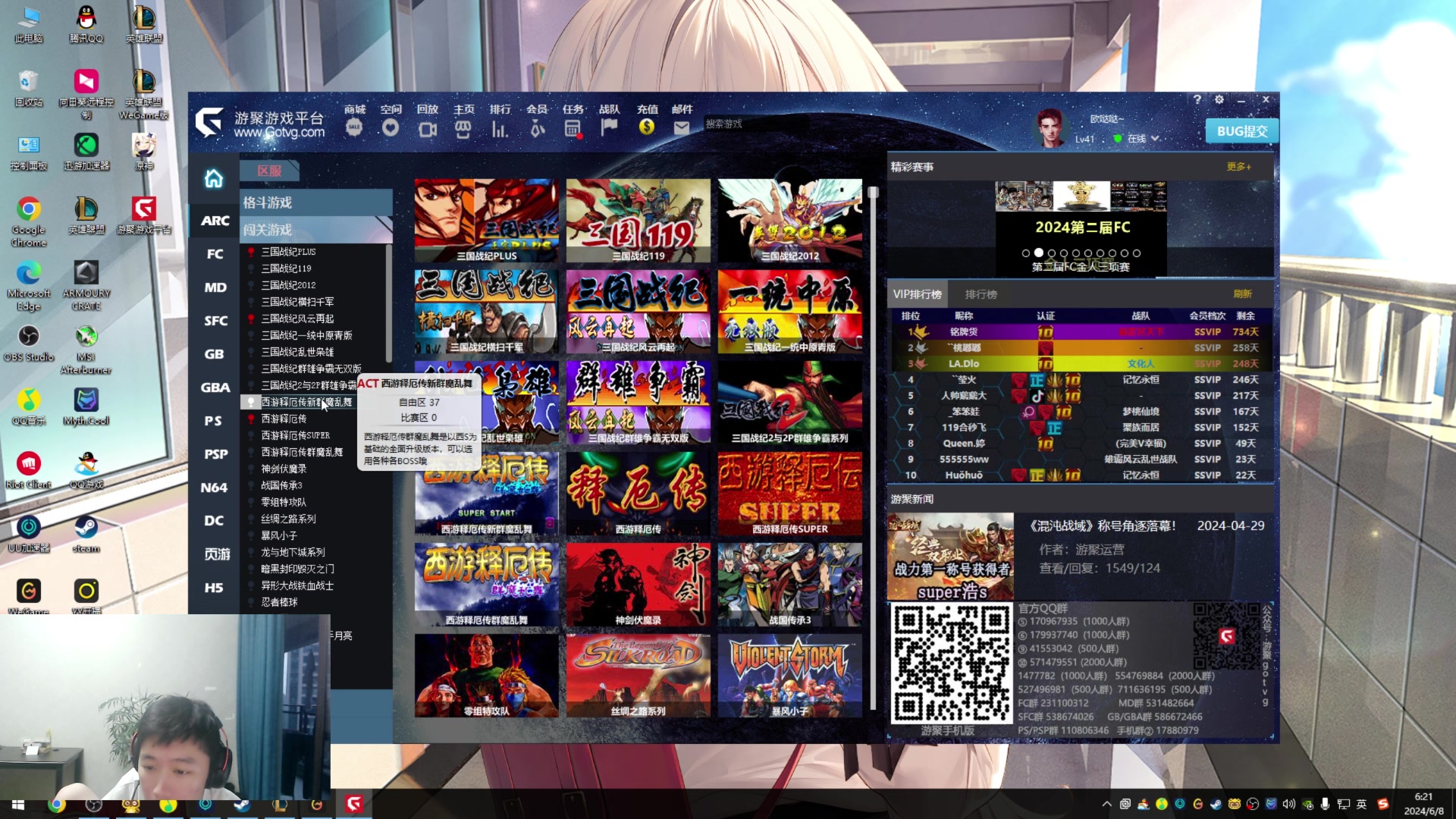Click the game list scrollbar
Screen dimensions: 1456x819
(x=389, y=303)
